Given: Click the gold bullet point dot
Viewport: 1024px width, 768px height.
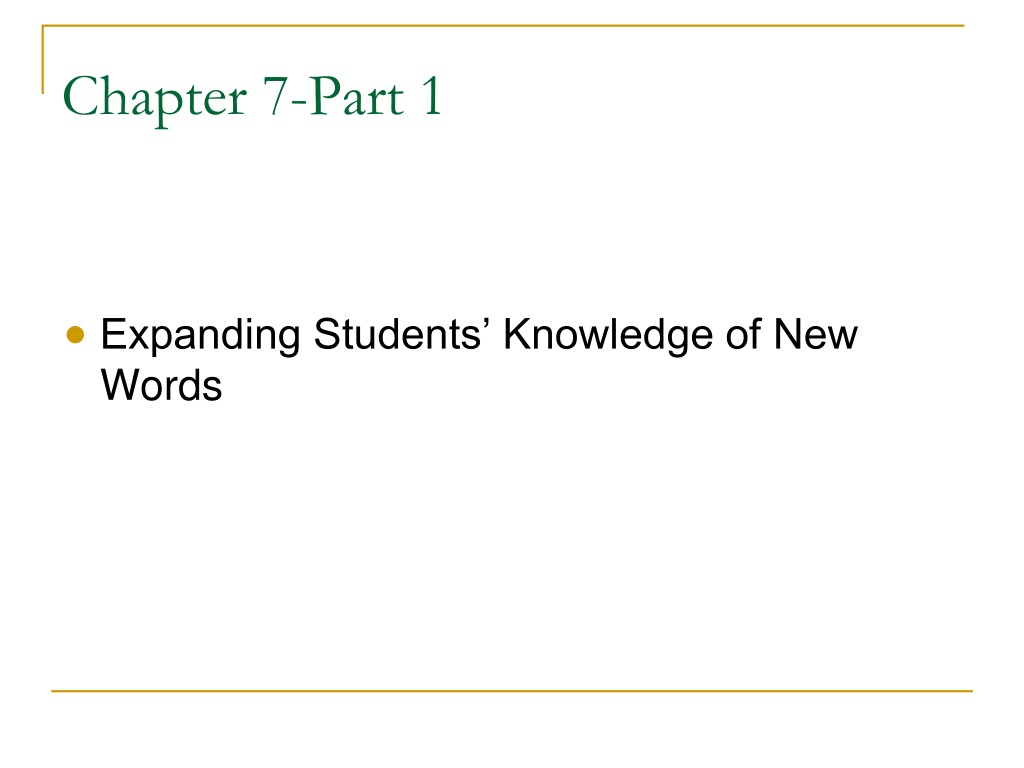Looking at the screenshot, I should (x=76, y=335).
